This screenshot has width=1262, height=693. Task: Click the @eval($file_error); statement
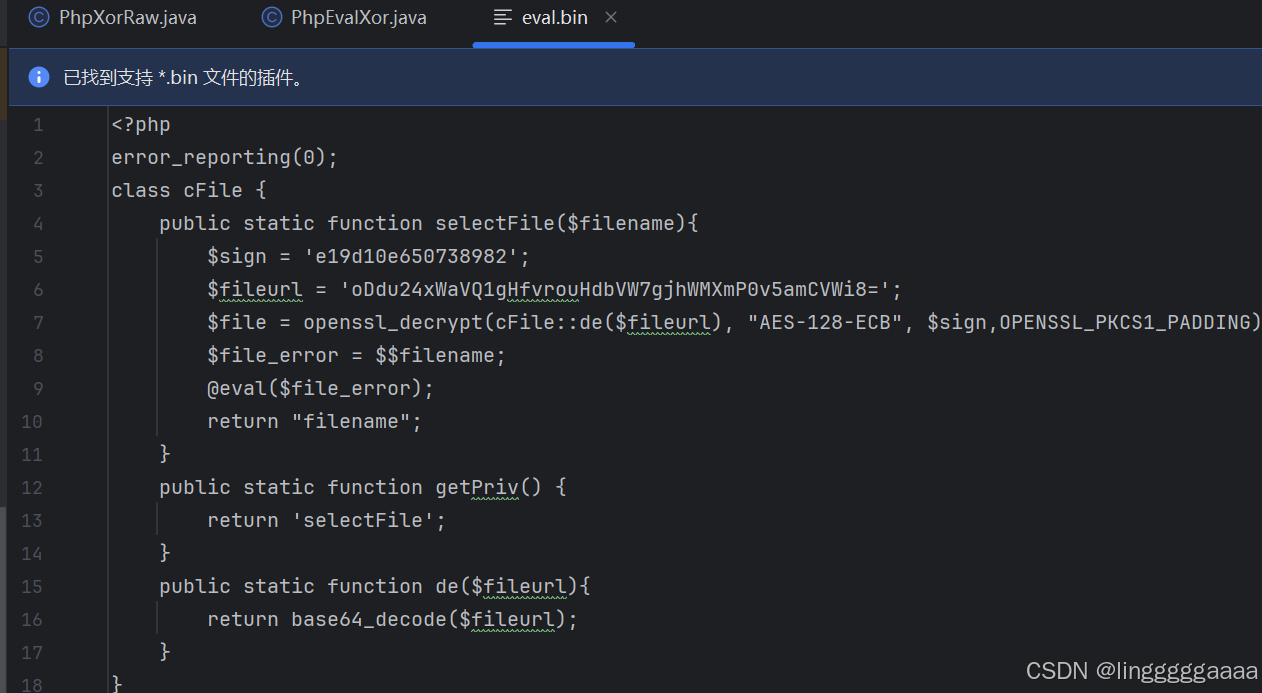pyautogui.click(x=321, y=389)
